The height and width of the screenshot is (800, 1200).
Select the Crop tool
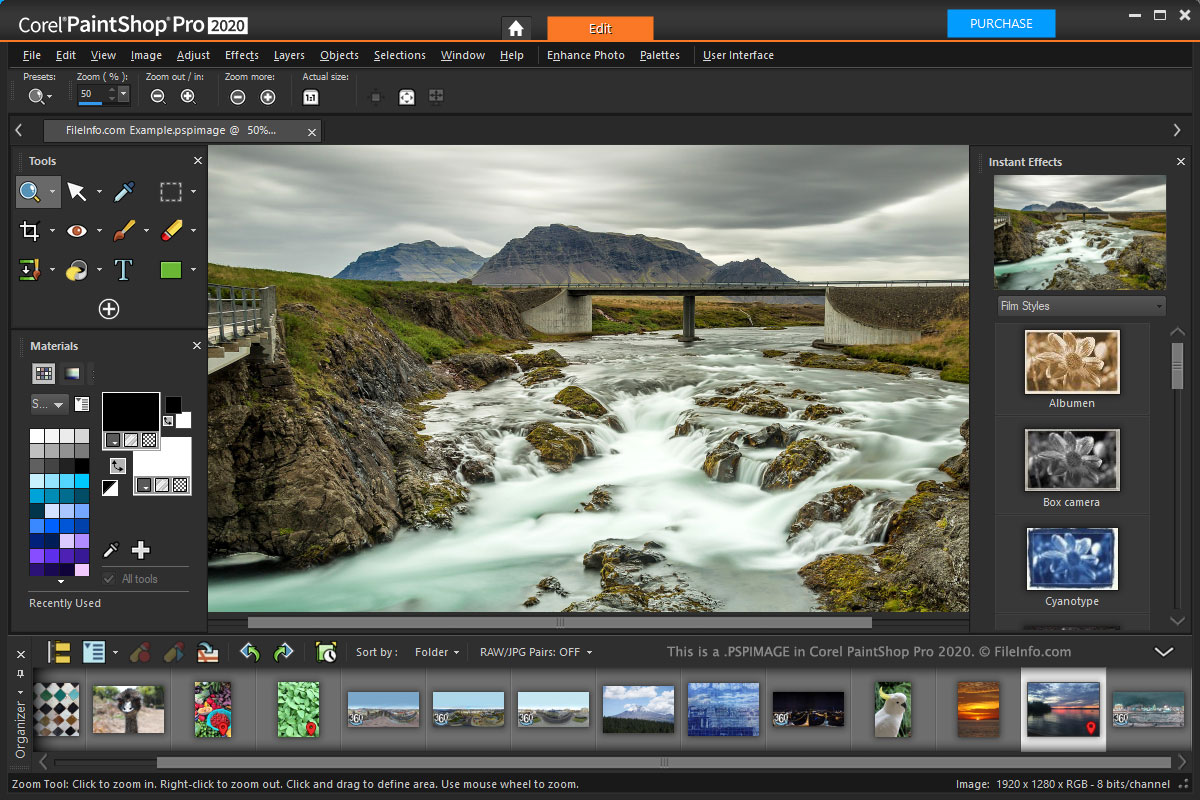[29, 231]
